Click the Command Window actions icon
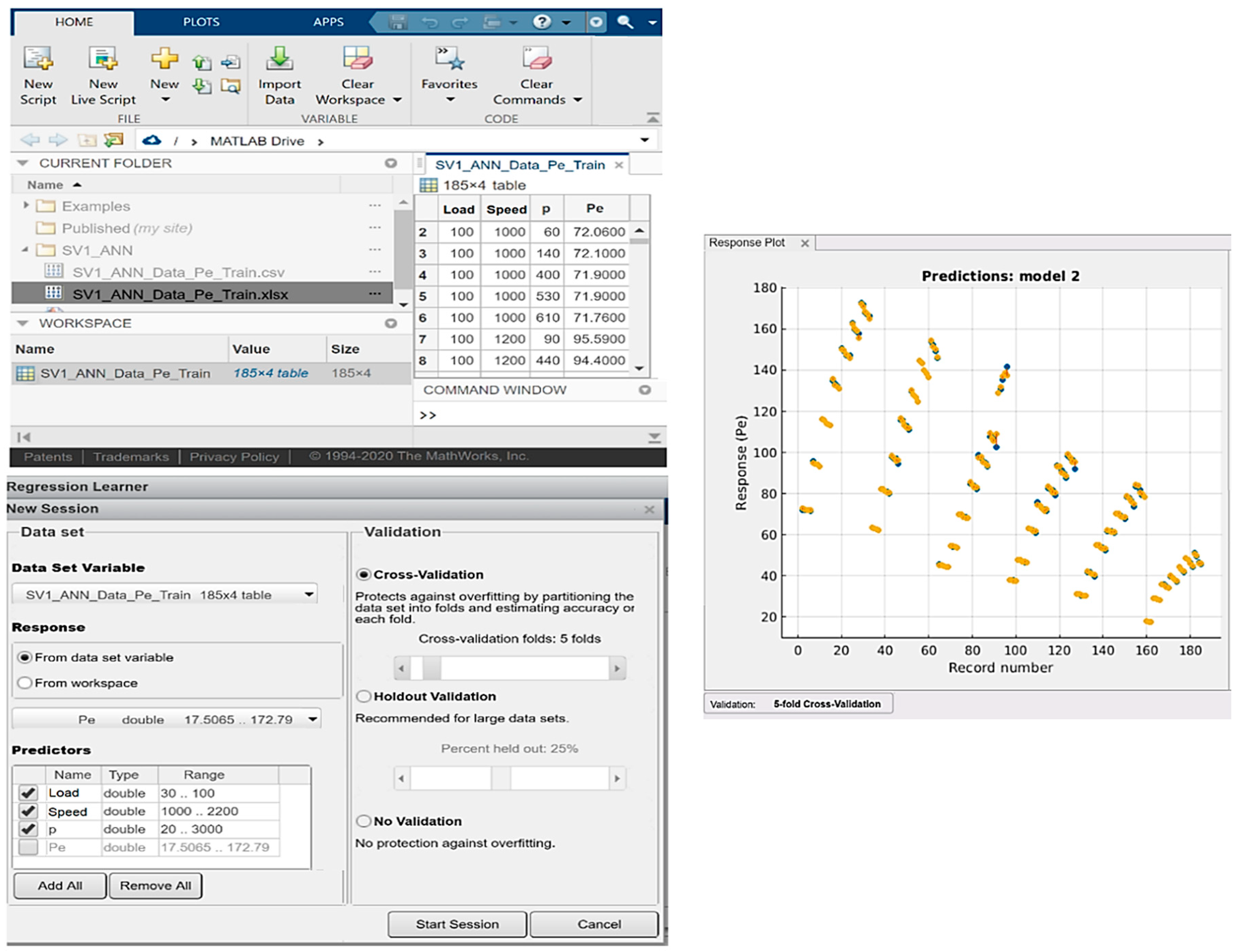1242x952 pixels. tap(644, 390)
